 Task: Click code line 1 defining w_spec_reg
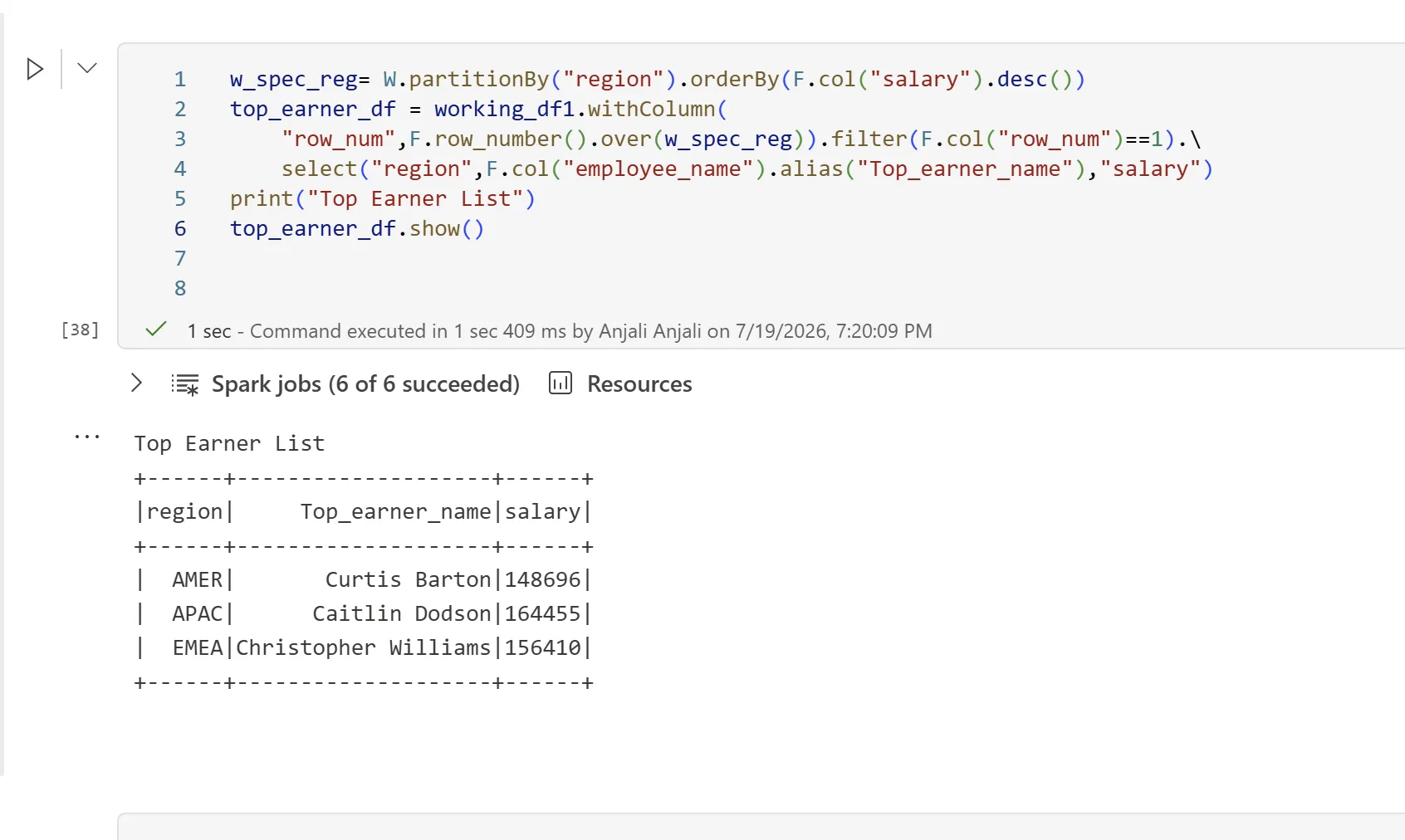pyautogui.click(x=658, y=79)
